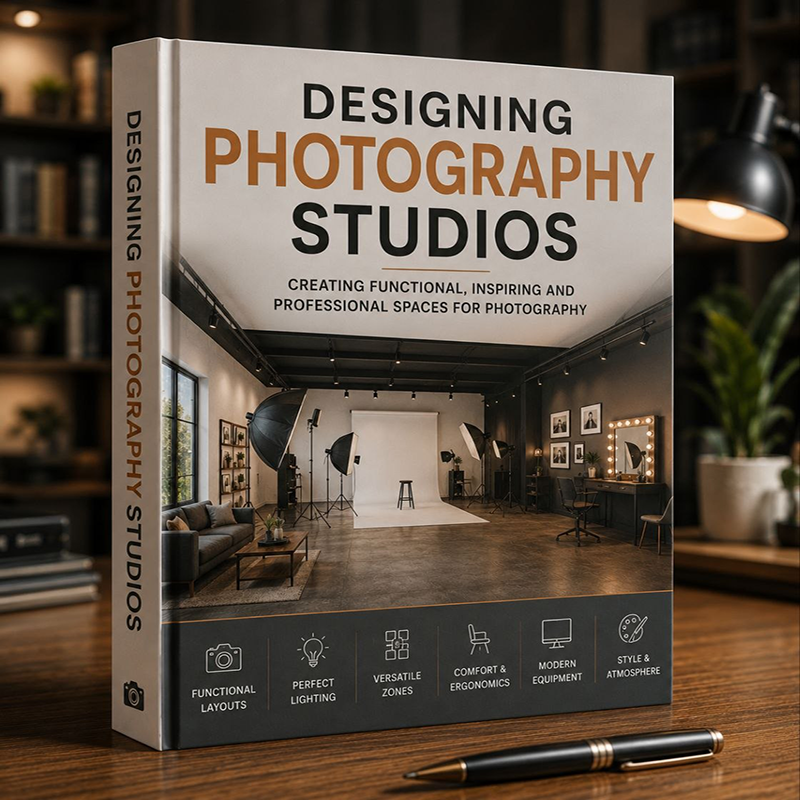Screen dimensions: 800x800
Task: Click the vertical spine title text
Action: 133,371
